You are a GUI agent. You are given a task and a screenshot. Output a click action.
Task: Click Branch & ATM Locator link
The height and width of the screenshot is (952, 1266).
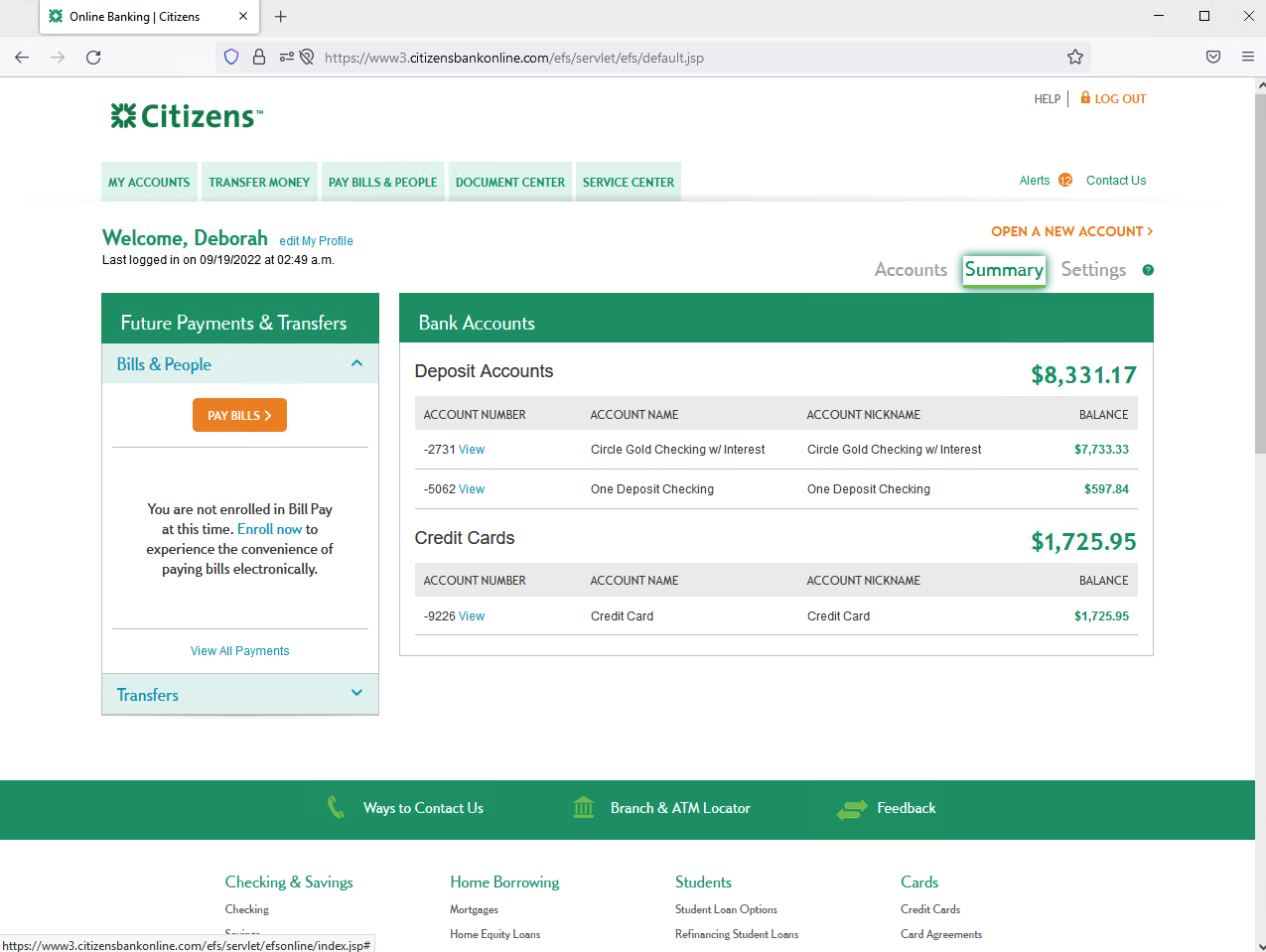(x=680, y=808)
